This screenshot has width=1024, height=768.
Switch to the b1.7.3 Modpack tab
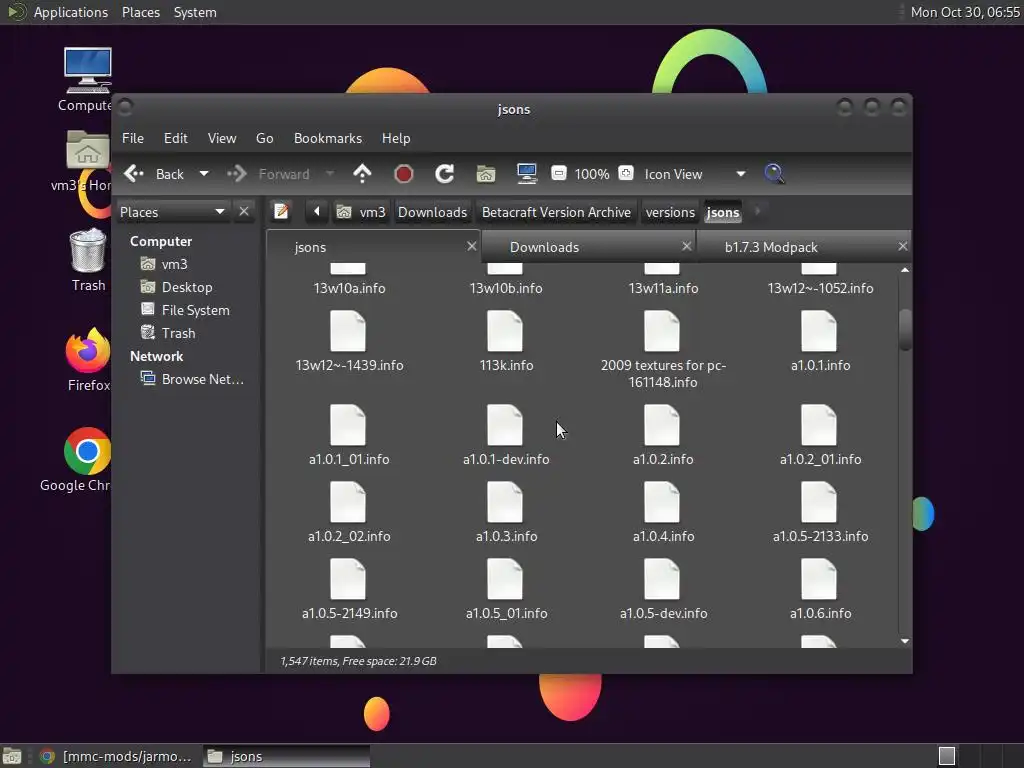[x=771, y=247]
